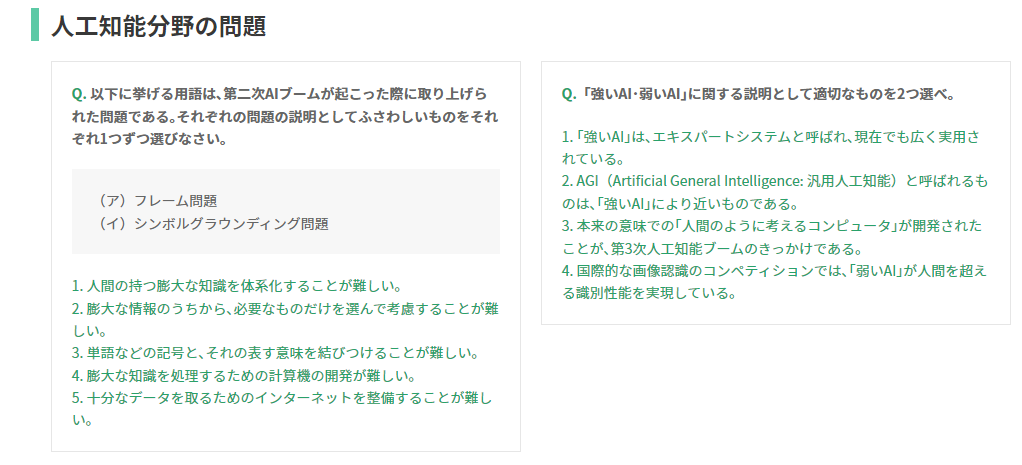The width and height of the screenshot is (1022, 465).
Task: Choose option 4 about developing computers for knowledge
Action: click(x=244, y=376)
